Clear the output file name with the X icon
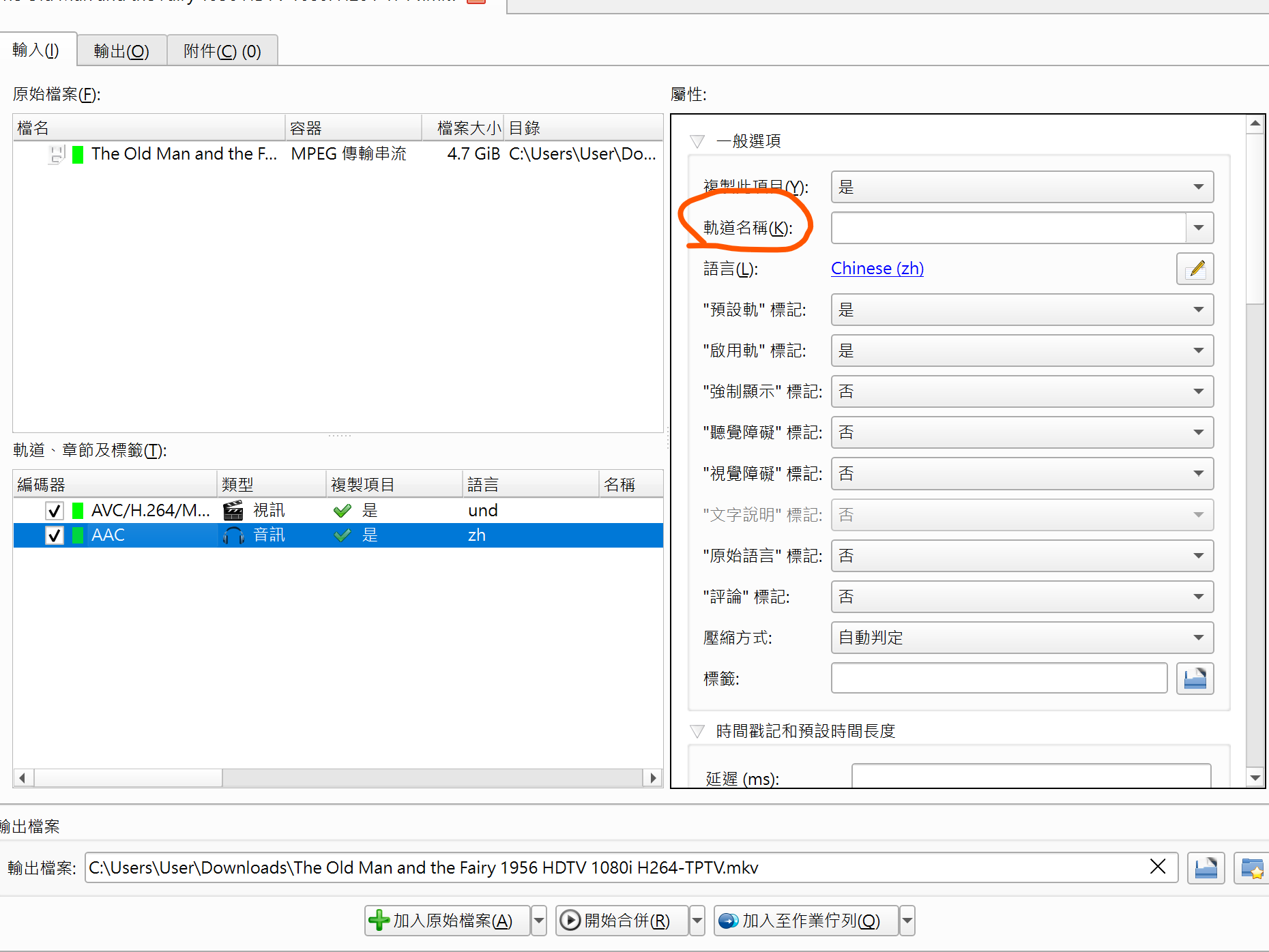This screenshot has height=952, width=1269. pyautogui.click(x=1158, y=867)
